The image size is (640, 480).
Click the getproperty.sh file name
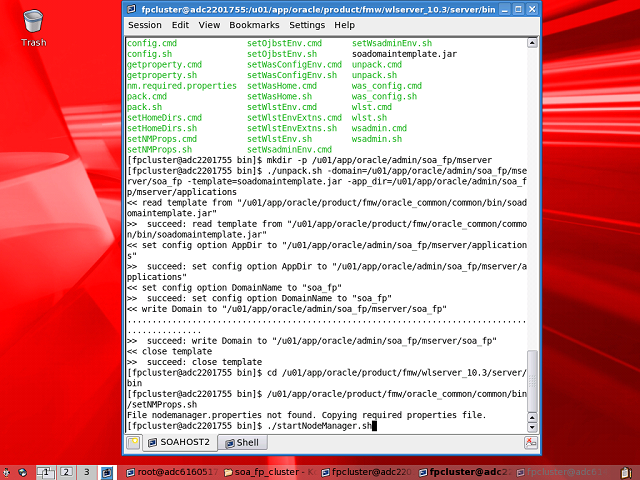tap(162, 75)
